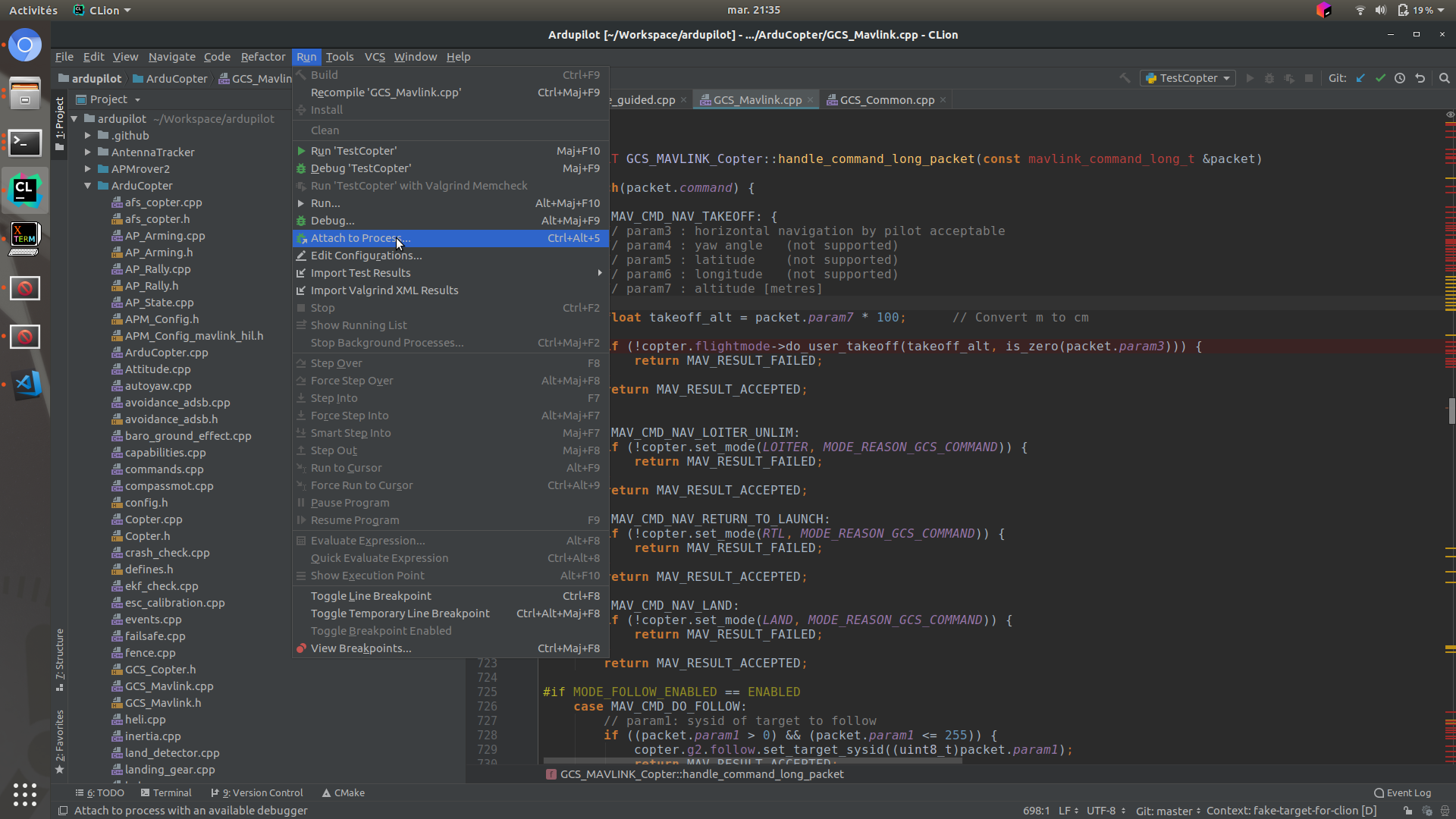Open Search Everywhere magnifier icon
This screenshot has height=819, width=1456.
tap(1444, 78)
